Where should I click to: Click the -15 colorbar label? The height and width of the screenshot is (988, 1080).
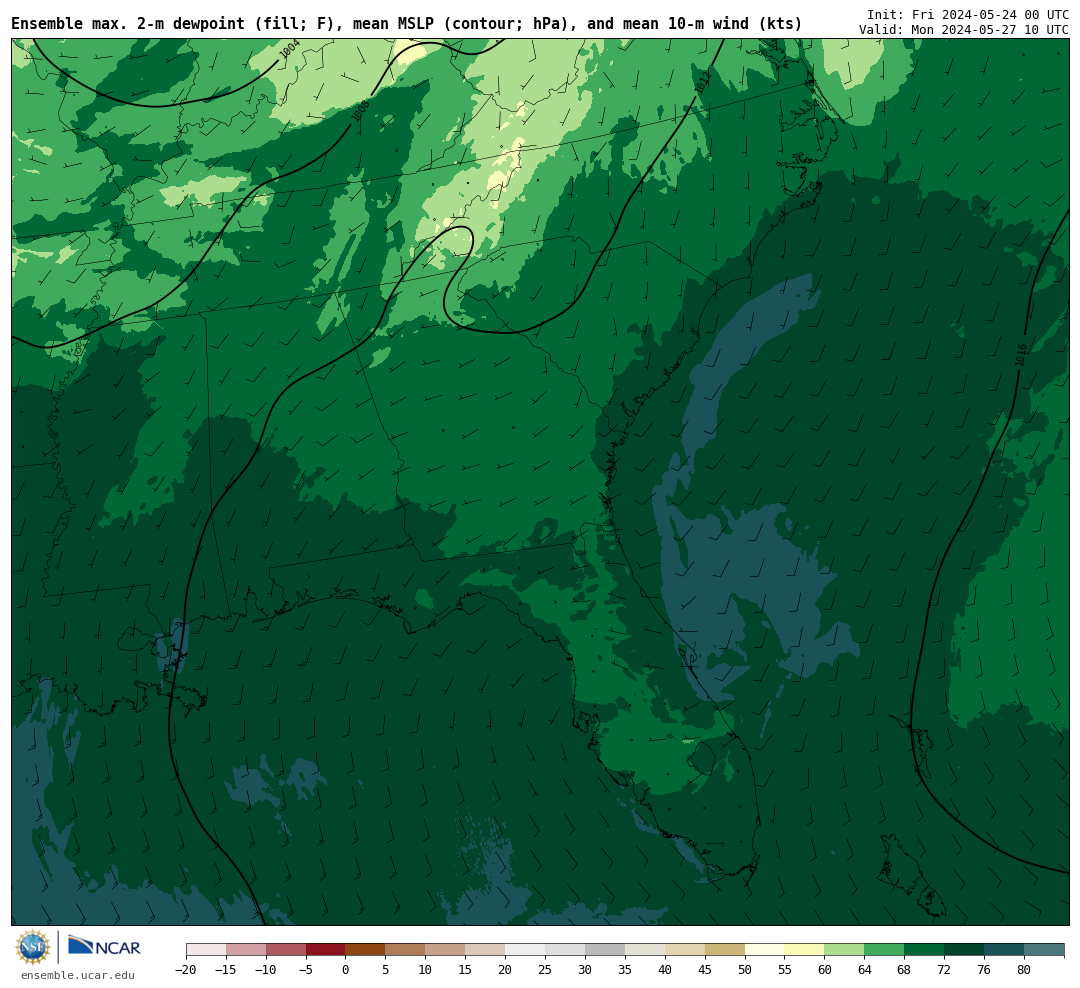(226, 970)
